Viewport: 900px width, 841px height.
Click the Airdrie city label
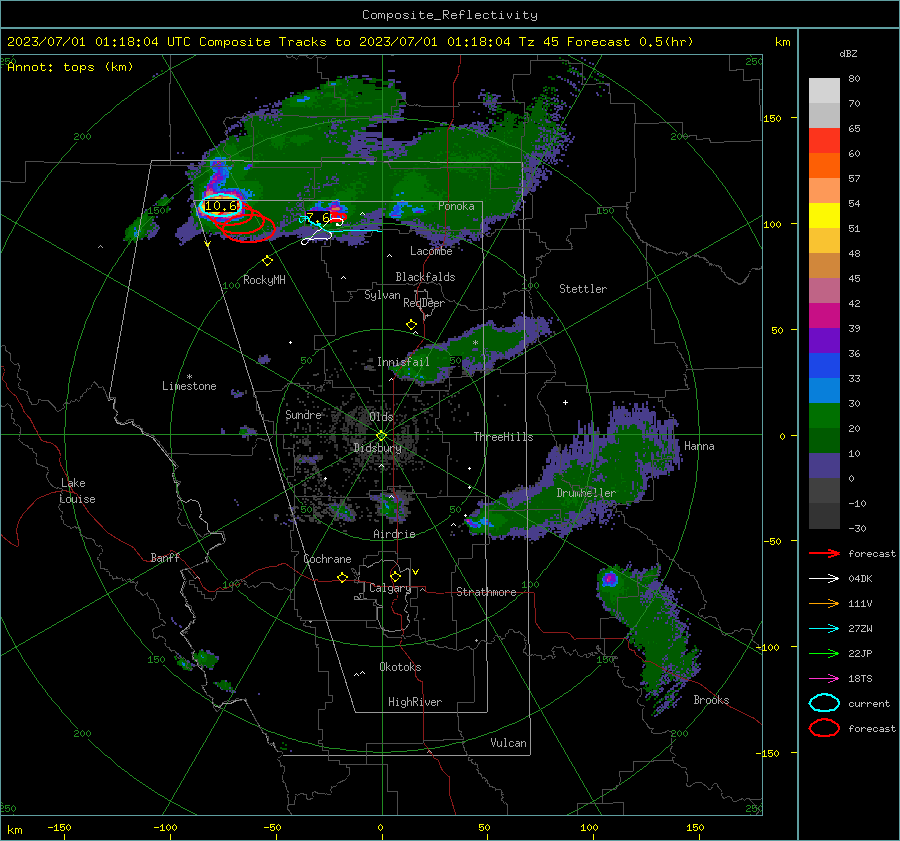click(394, 534)
